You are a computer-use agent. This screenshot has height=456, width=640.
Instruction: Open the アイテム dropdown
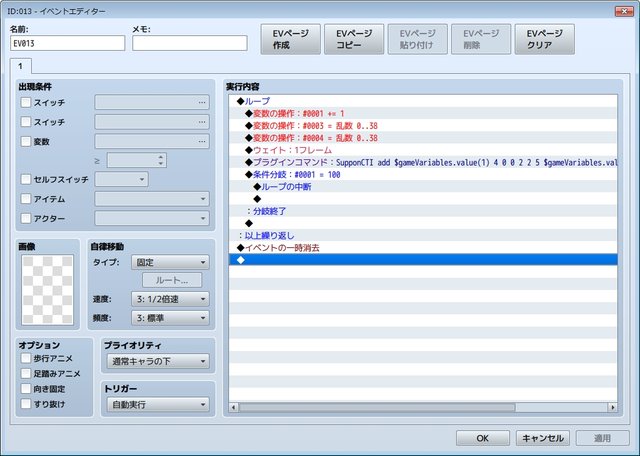pos(152,199)
